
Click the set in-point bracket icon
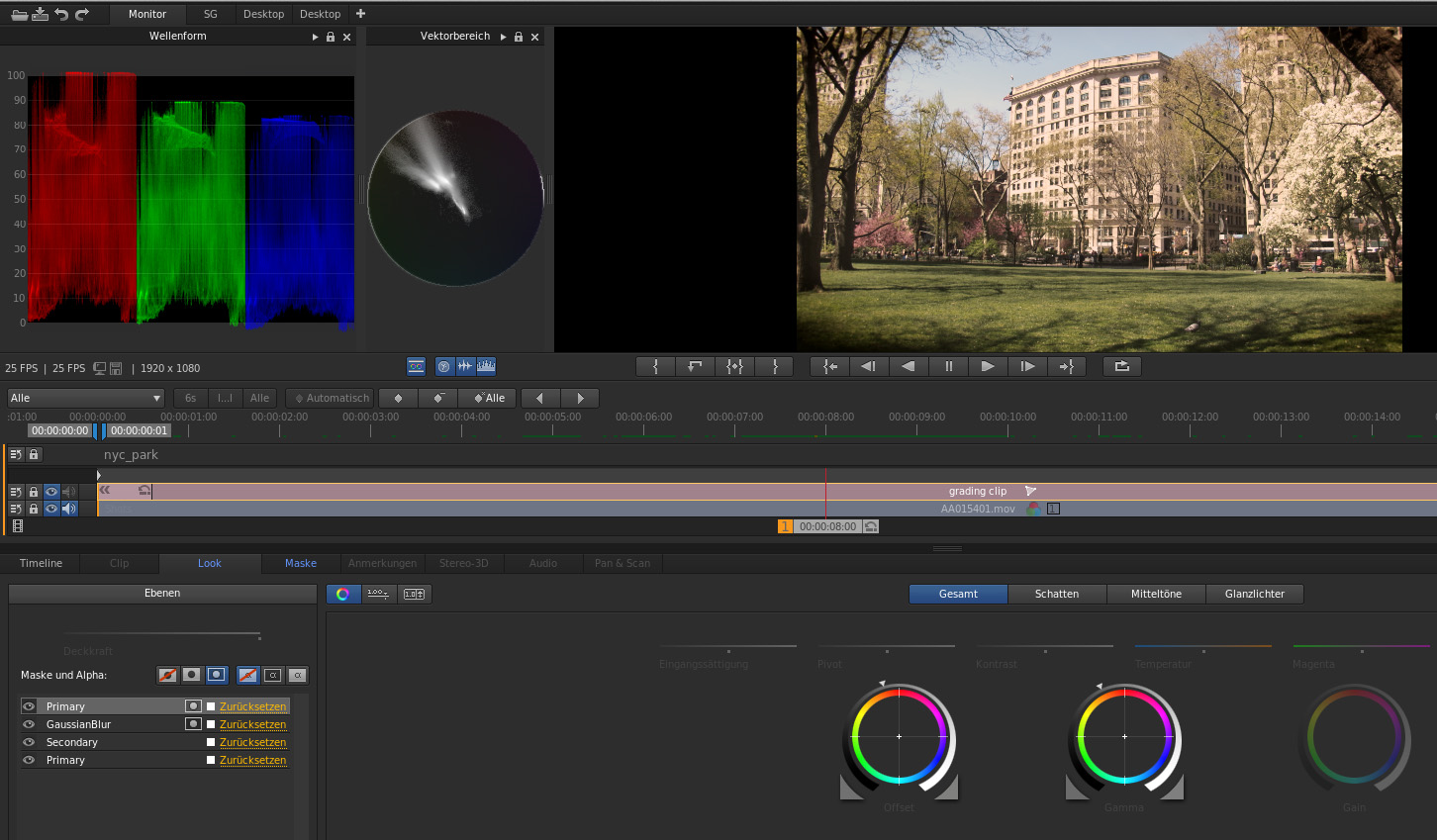click(655, 366)
